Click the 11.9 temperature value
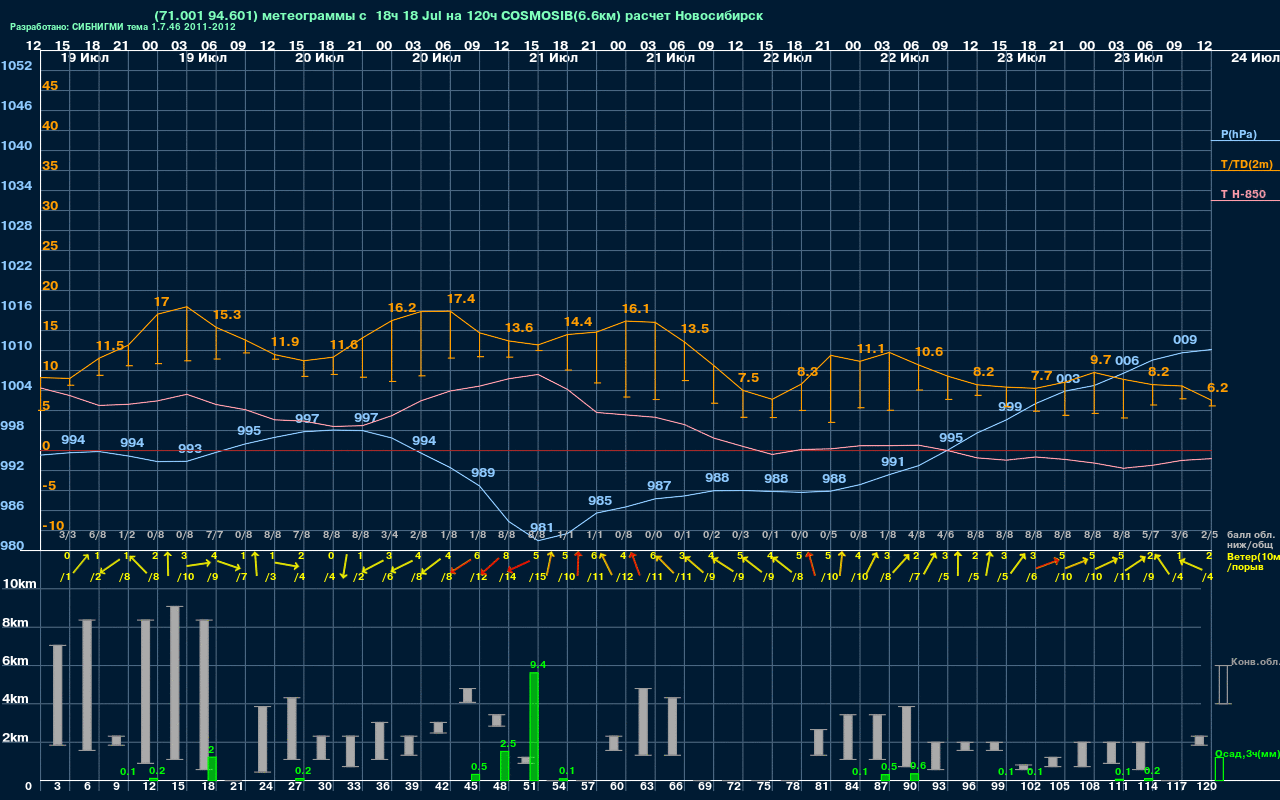This screenshot has height=800, width=1280. click(x=285, y=342)
